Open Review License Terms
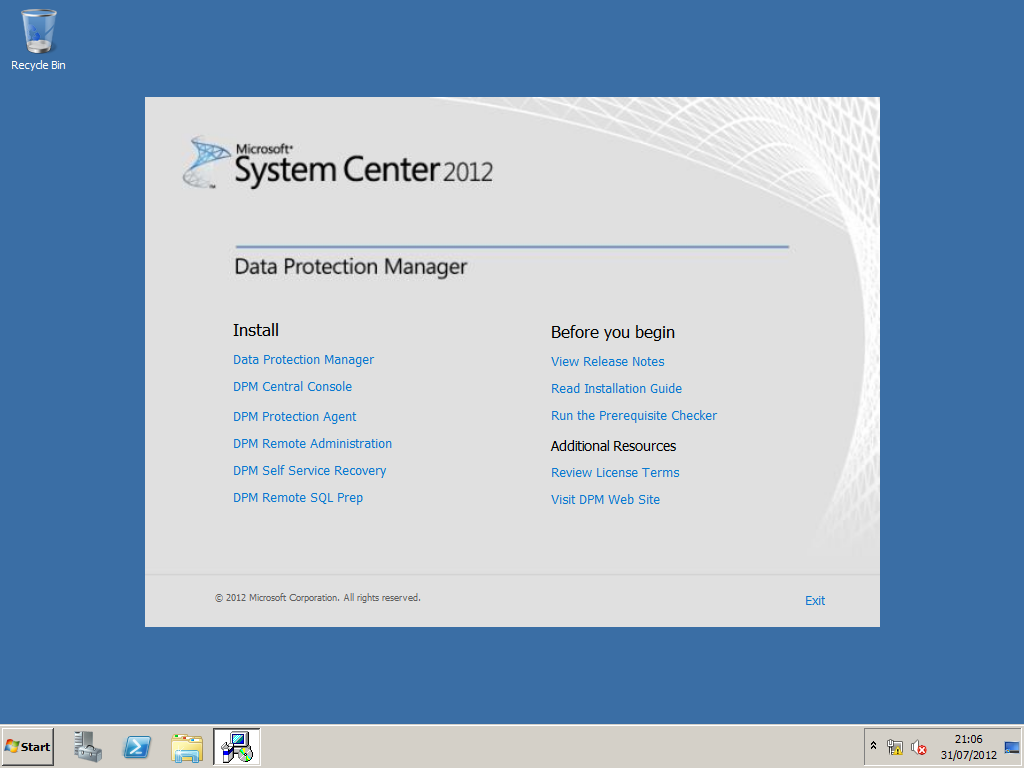The width and height of the screenshot is (1024, 768). tap(615, 473)
